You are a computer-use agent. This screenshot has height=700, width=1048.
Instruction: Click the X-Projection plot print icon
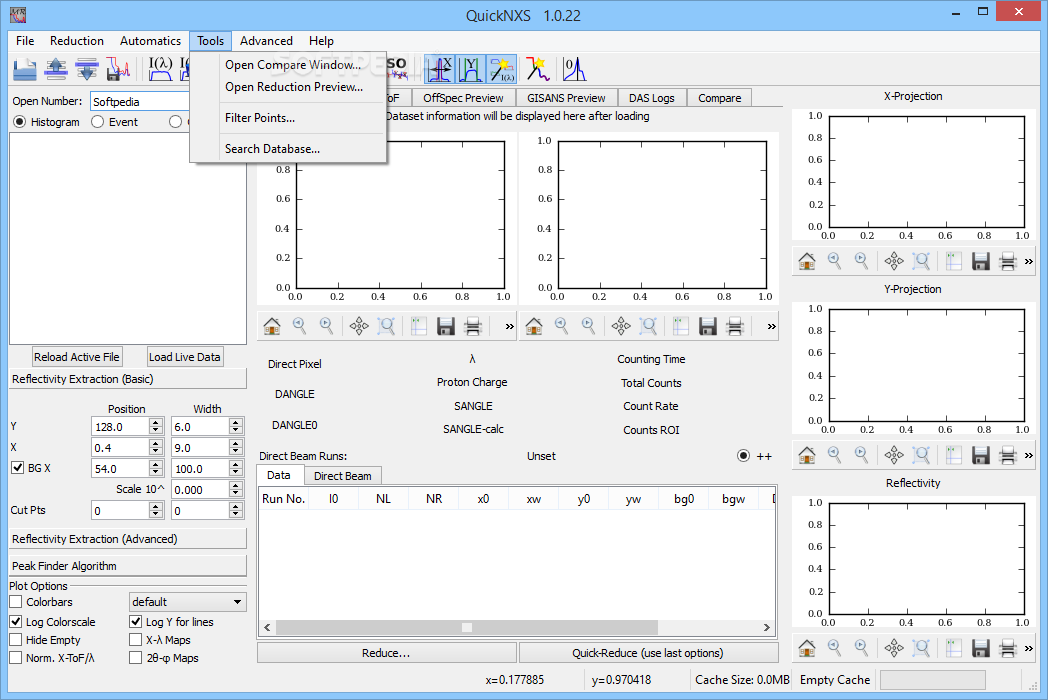(1008, 261)
